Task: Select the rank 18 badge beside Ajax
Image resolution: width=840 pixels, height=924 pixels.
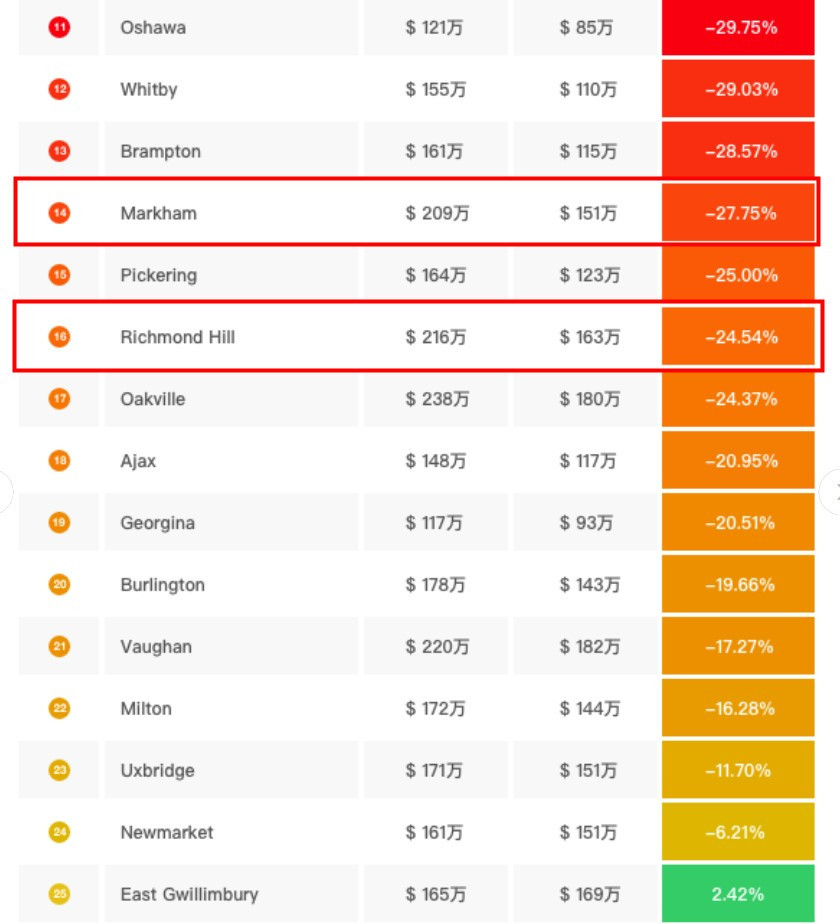Action: tap(59, 461)
